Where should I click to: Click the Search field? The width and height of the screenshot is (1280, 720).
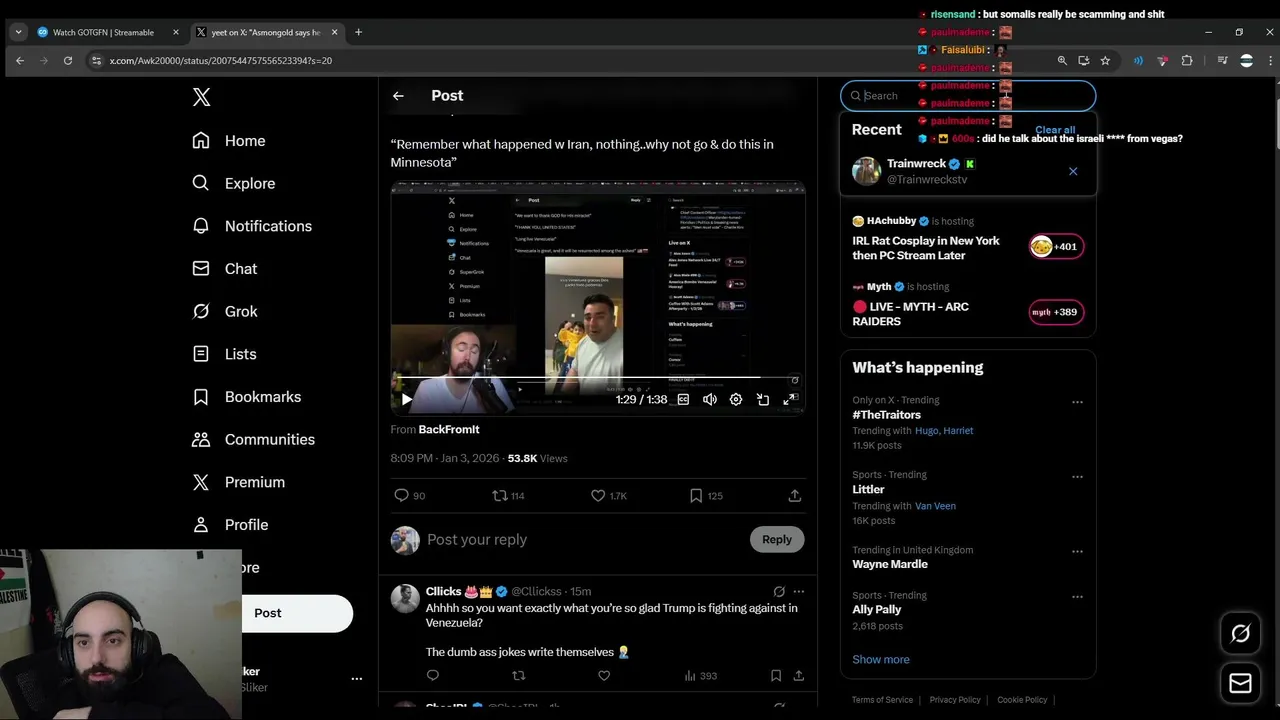[968, 96]
